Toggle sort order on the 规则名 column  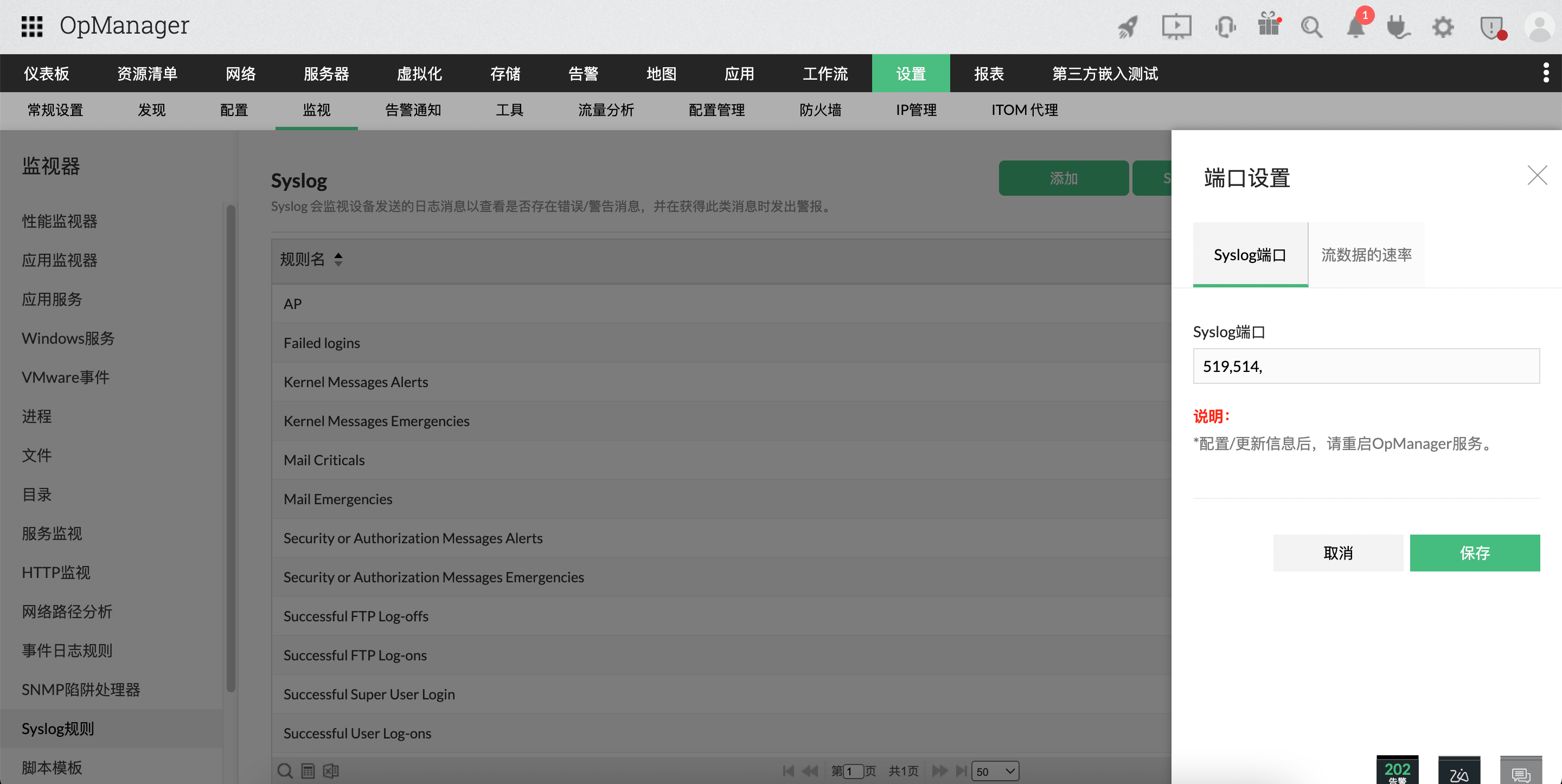pos(338,259)
